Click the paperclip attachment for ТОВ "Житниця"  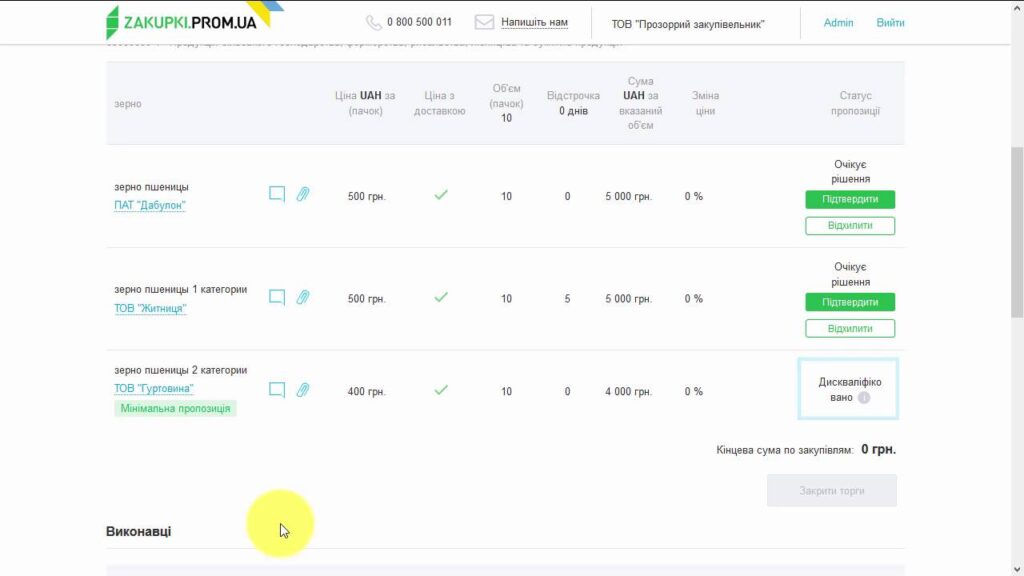[x=303, y=298]
